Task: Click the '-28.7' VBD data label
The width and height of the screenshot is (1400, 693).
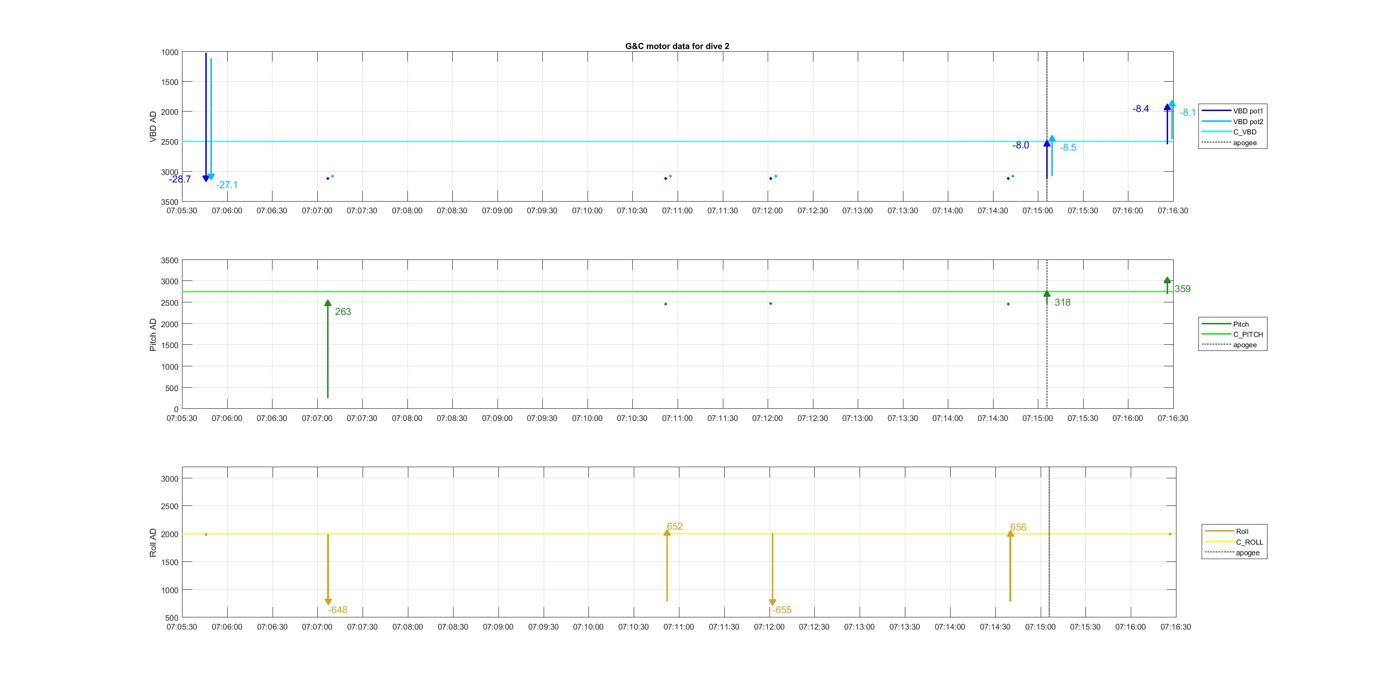Action: coord(180,179)
